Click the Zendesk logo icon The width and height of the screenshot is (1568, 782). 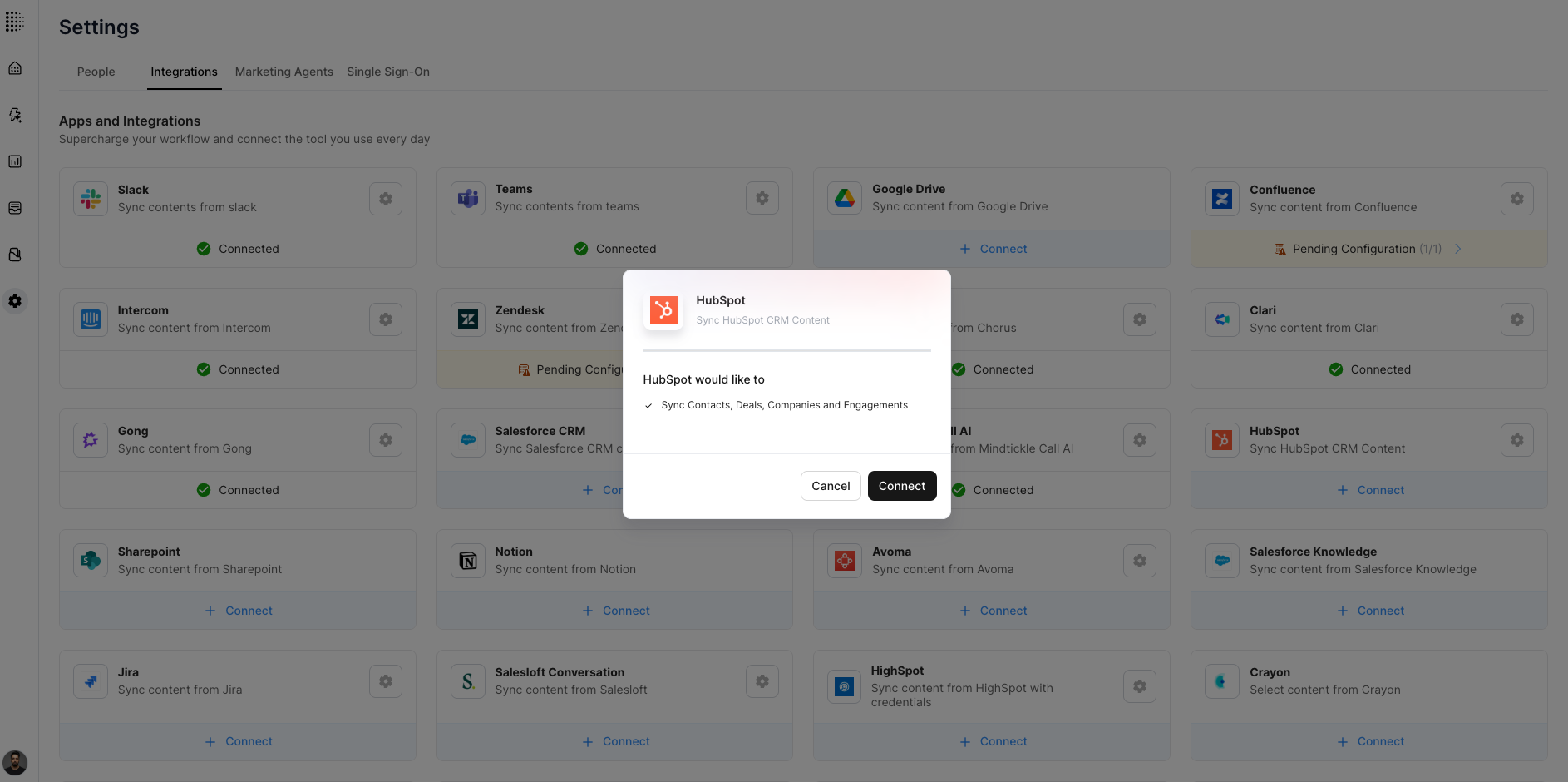(468, 319)
